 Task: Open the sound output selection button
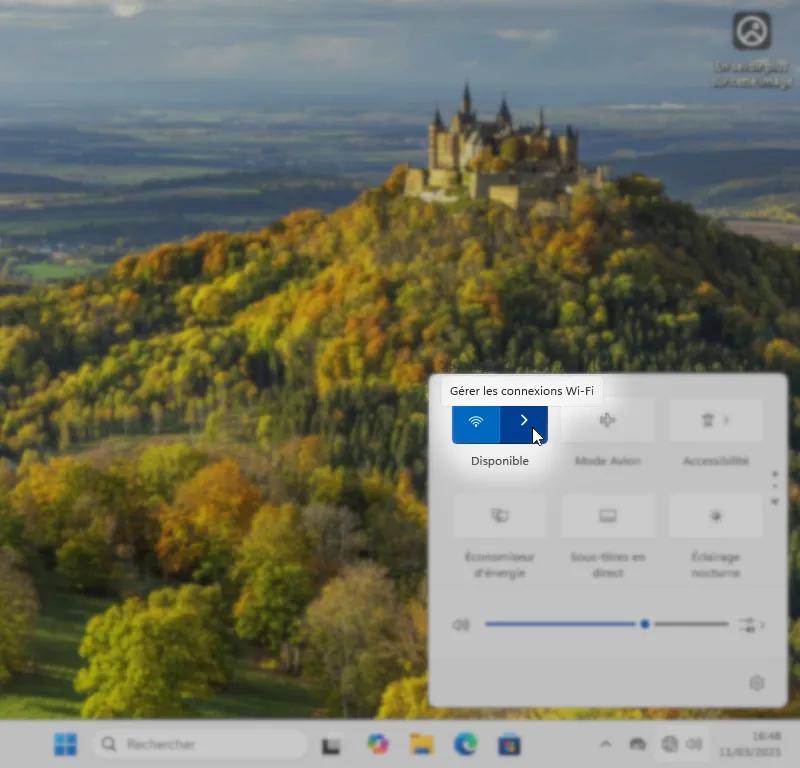coord(751,625)
